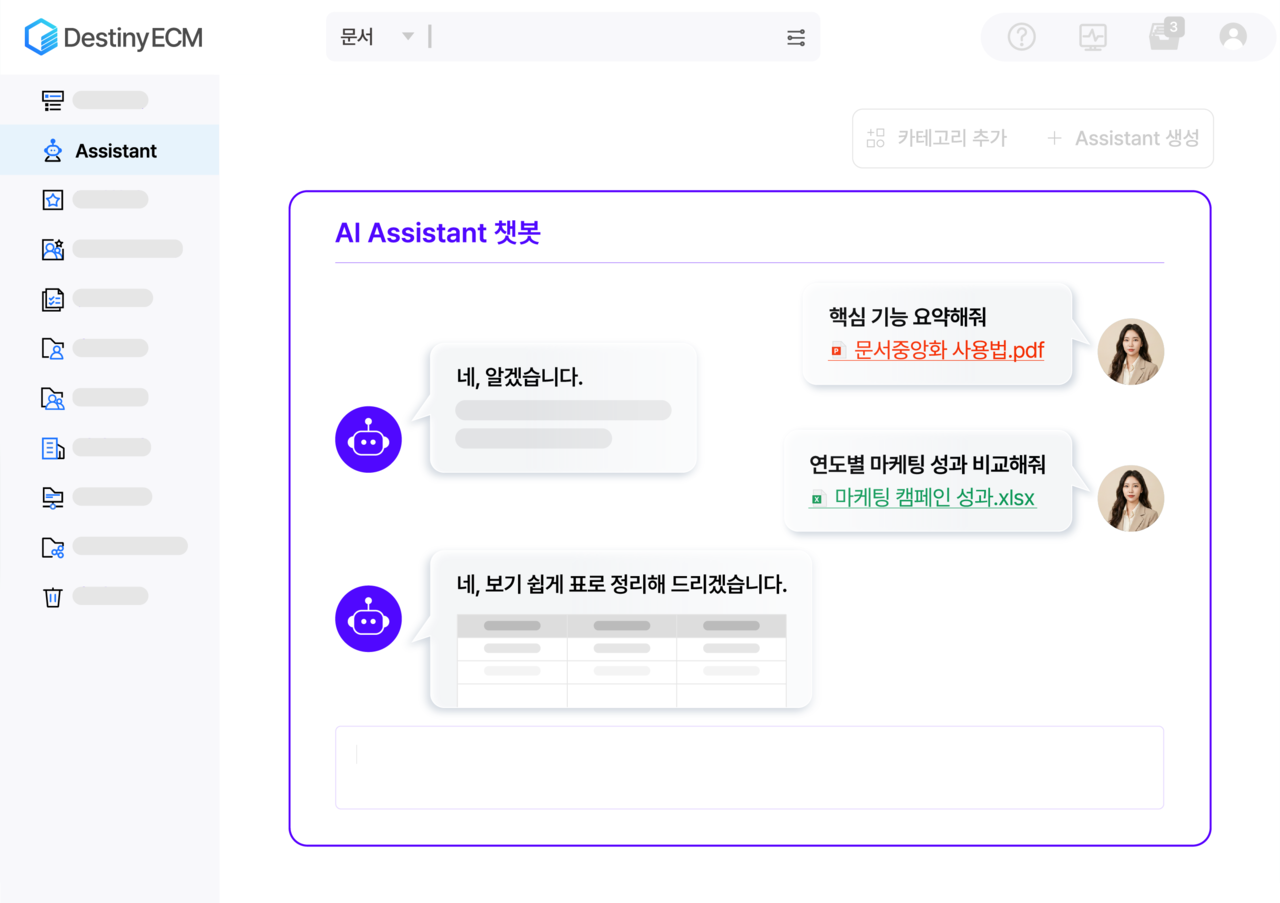Open the personal user folder icon
The image size is (1280, 903).
point(52,347)
